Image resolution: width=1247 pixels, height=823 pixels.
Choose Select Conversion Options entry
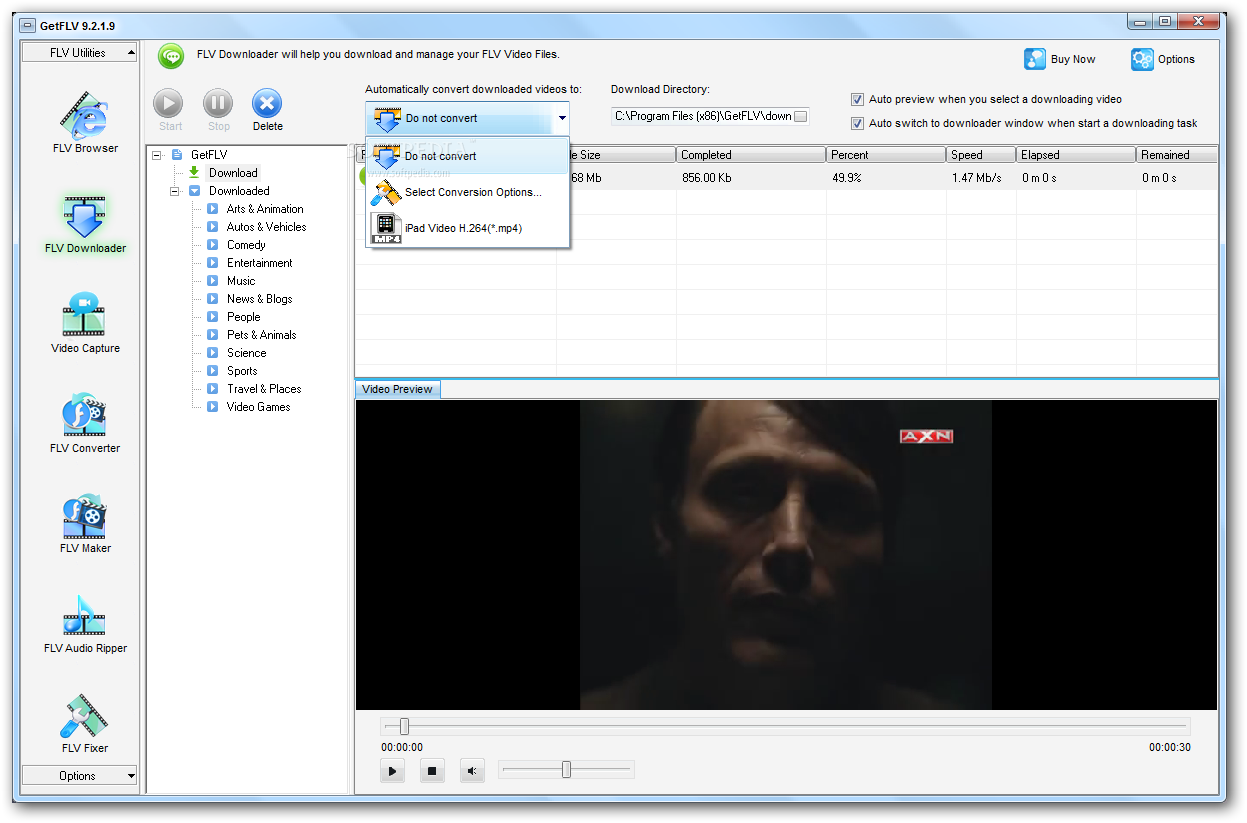(467, 192)
